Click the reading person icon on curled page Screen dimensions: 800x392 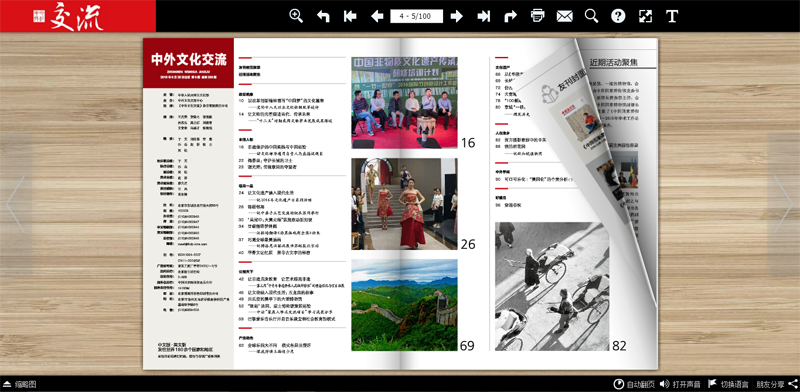pos(549,95)
